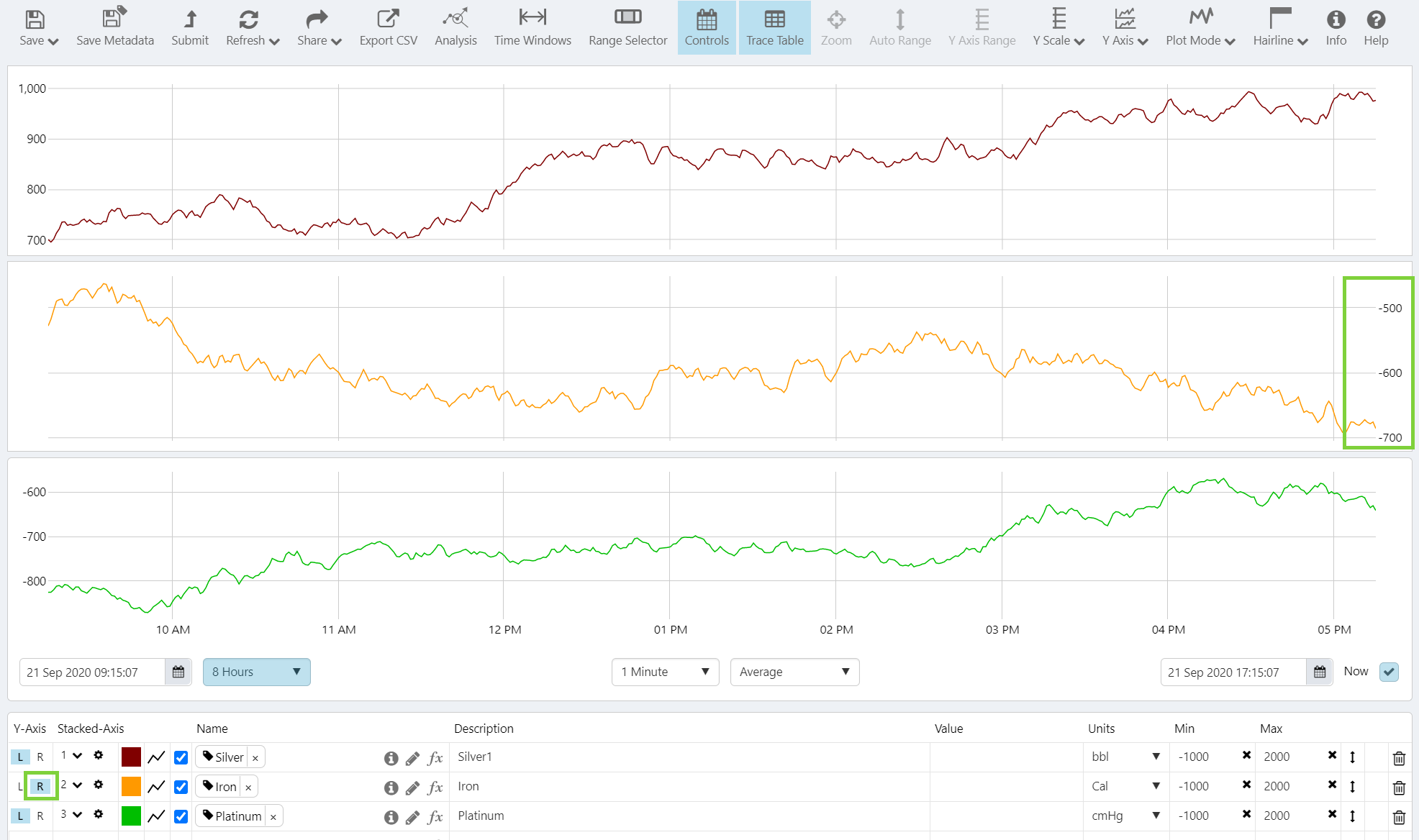Click the orange Iron color swatch
1419x840 pixels.
[x=131, y=787]
